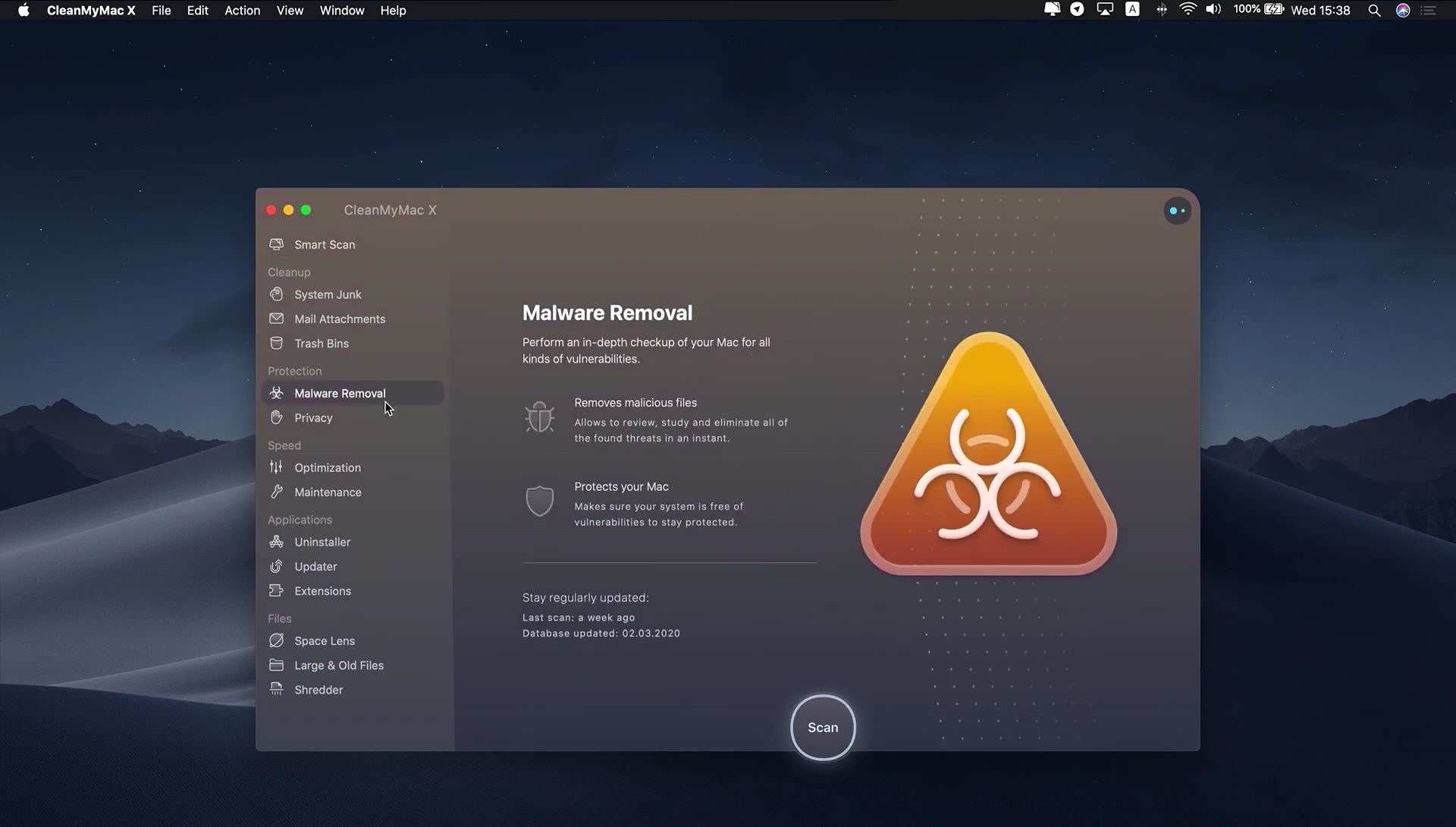
Task: Open Trash Bins module
Action: click(x=353, y=343)
